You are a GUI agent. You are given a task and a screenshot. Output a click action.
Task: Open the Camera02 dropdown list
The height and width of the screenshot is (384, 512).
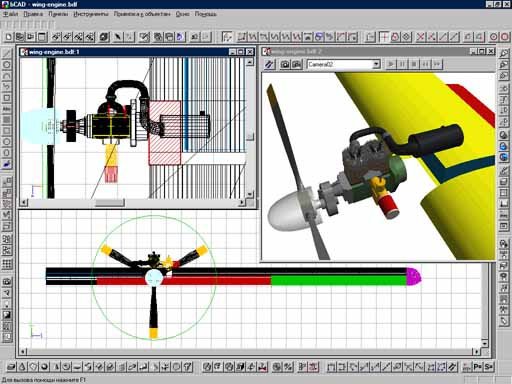click(376, 64)
